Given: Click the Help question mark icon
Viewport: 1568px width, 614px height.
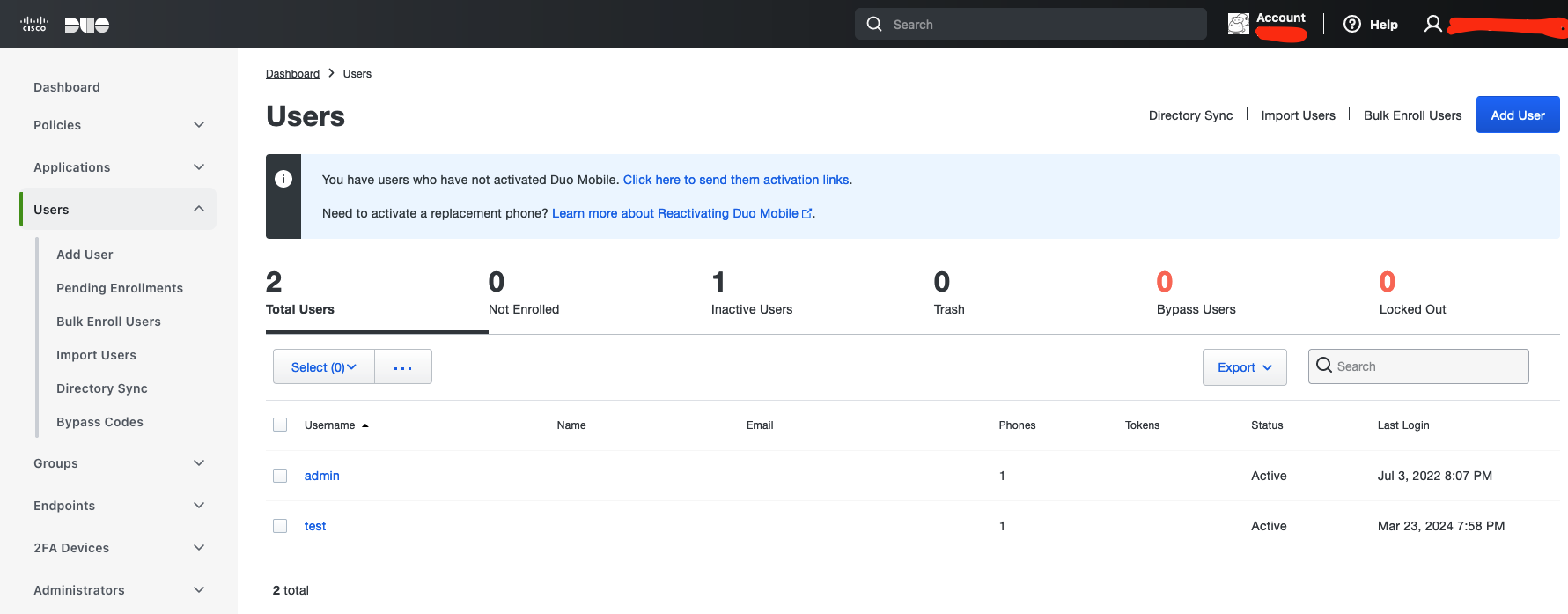Looking at the screenshot, I should click(x=1351, y=25).
